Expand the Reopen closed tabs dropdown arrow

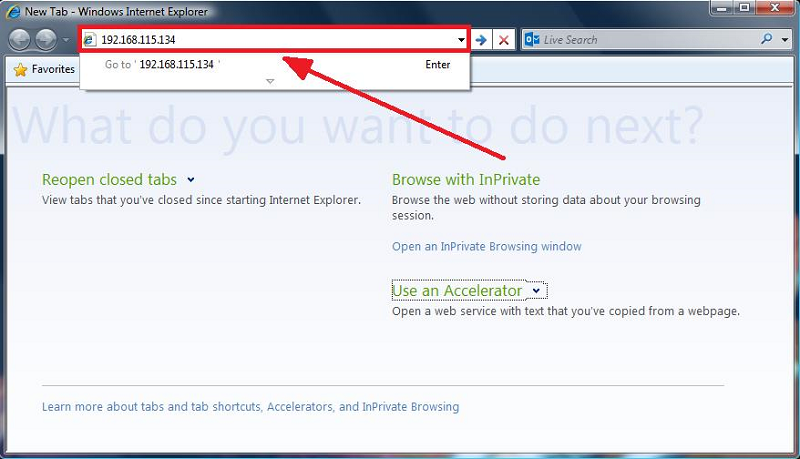click(x=191, y=180)
